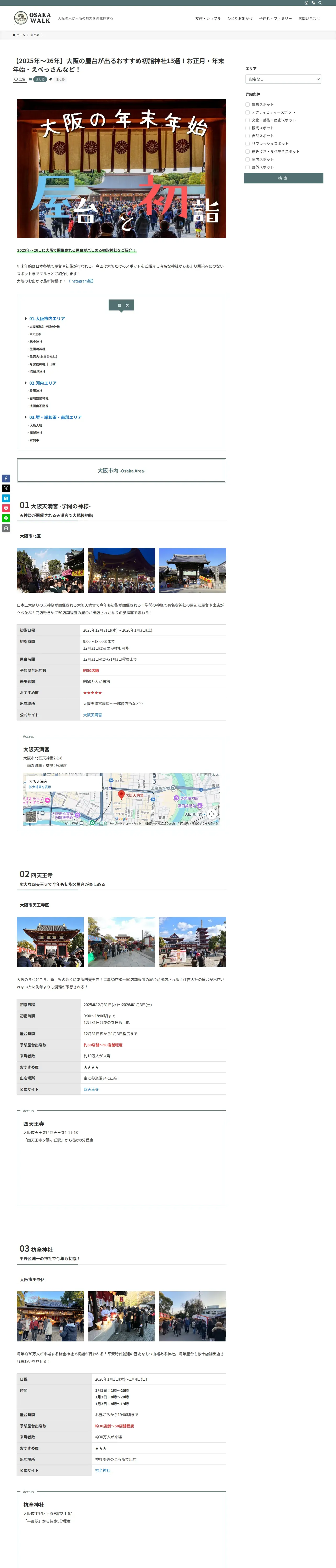Image resolution: width=336 pixels, height=1568 pixels.
Task: Click the まとめ breadcrumb link
Action: click(35, 35)
